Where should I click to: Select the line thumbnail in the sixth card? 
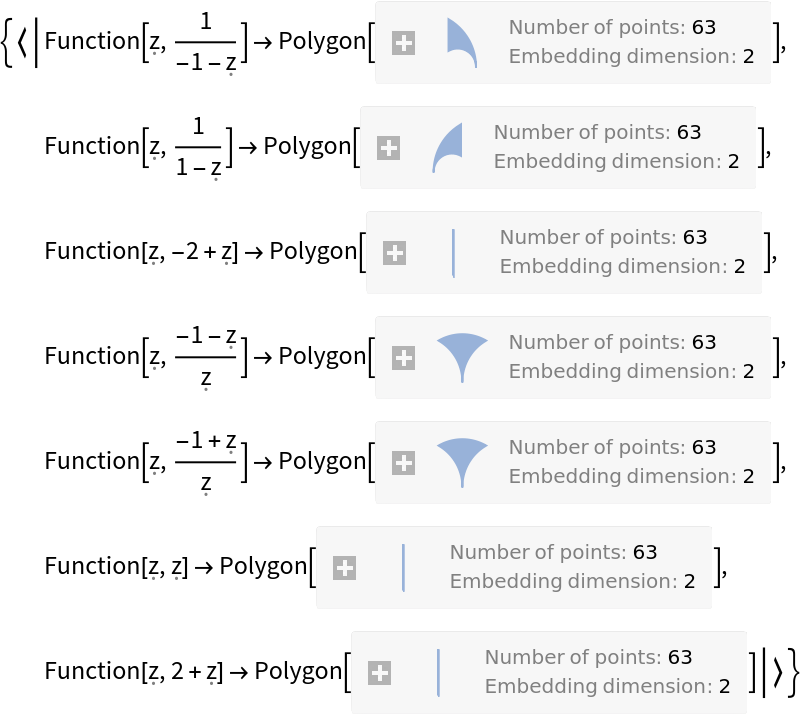403,568
